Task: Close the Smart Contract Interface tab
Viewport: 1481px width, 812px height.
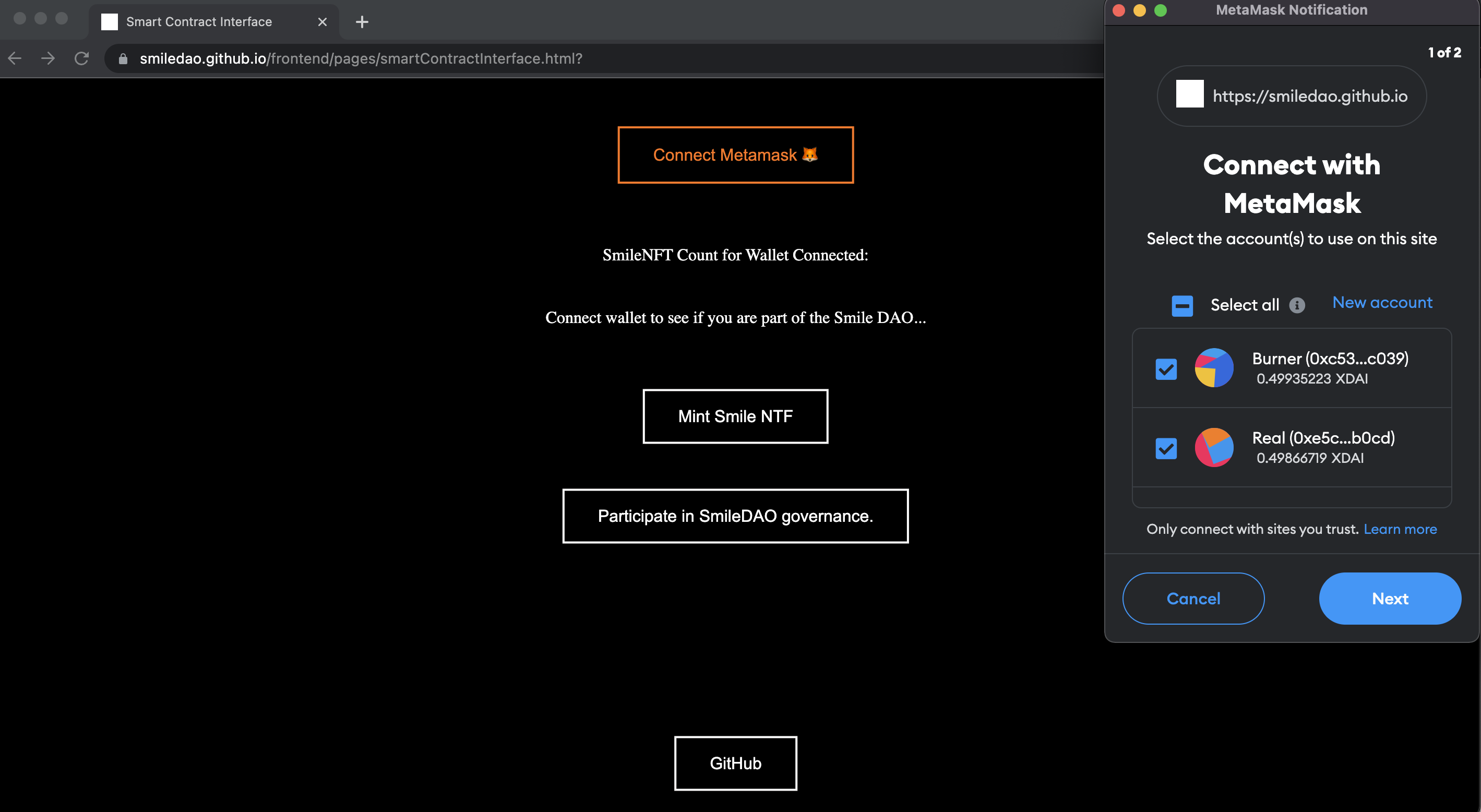Action: tap(323, 22)
